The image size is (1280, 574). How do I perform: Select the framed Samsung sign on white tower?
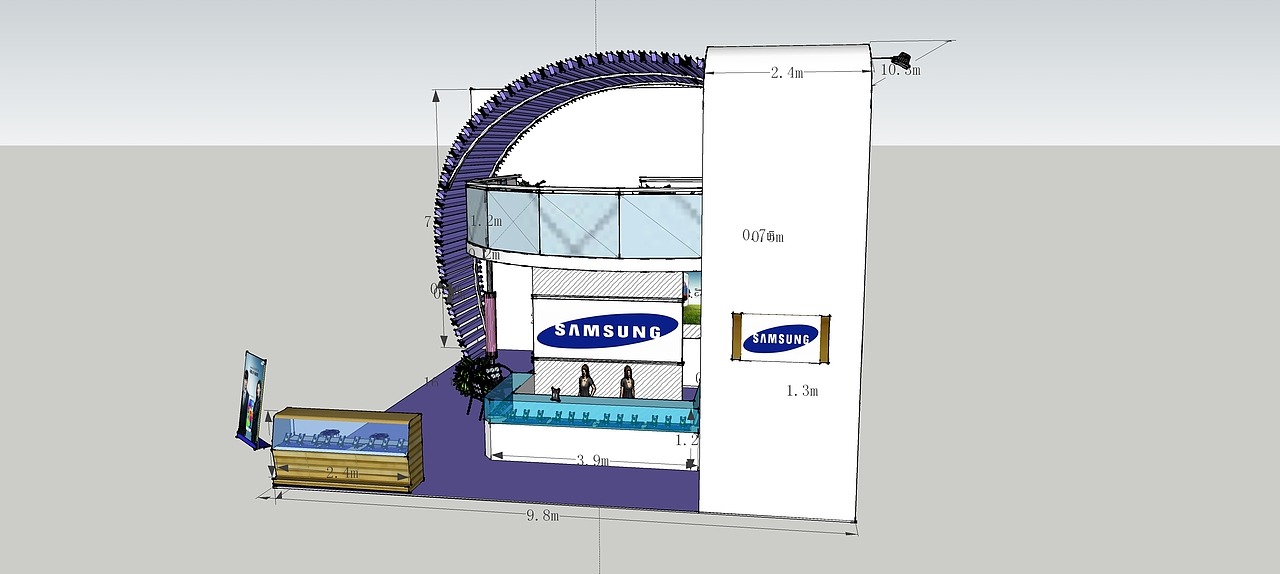pos(781,338)
